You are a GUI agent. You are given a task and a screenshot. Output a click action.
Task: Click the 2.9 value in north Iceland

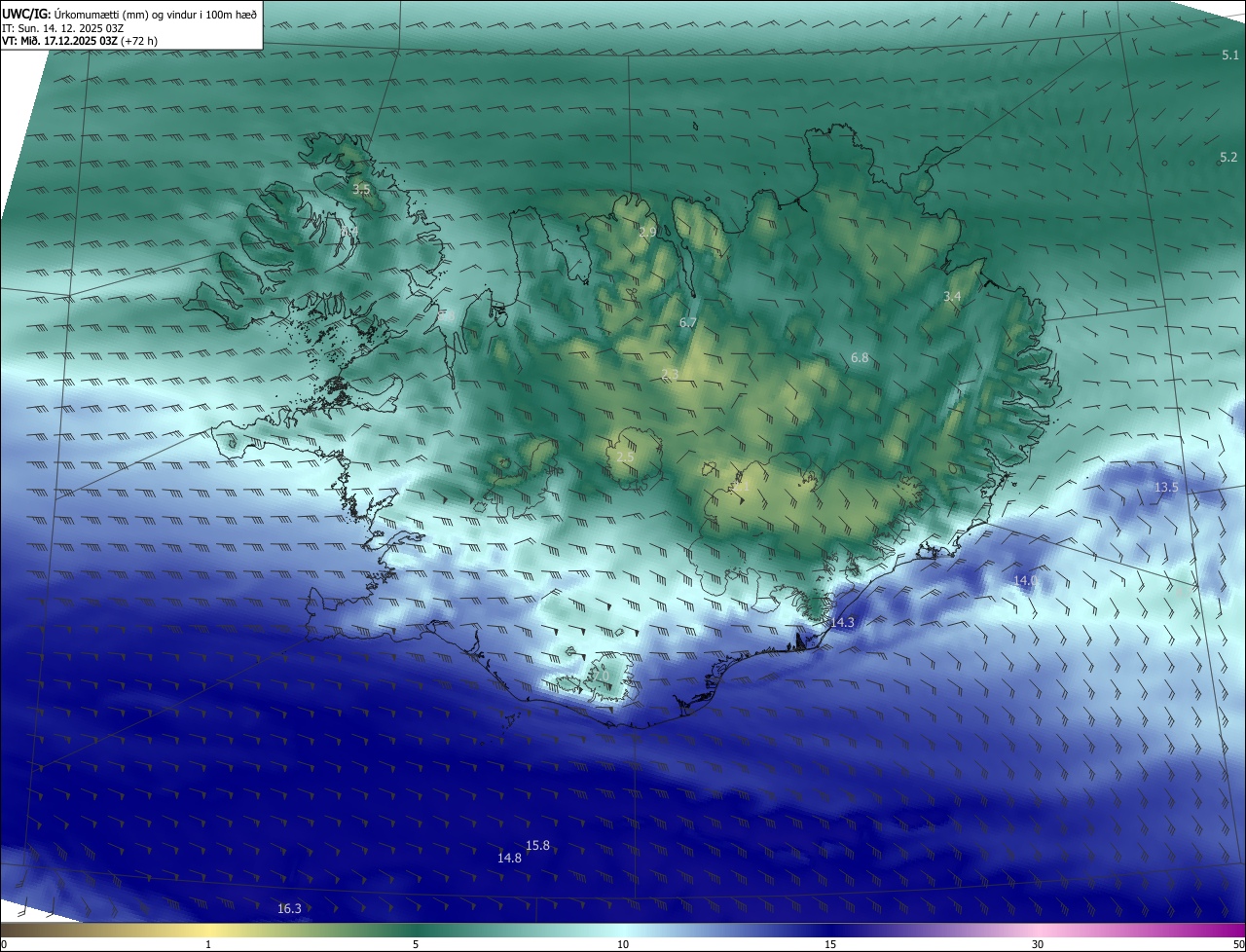[647, 232]
